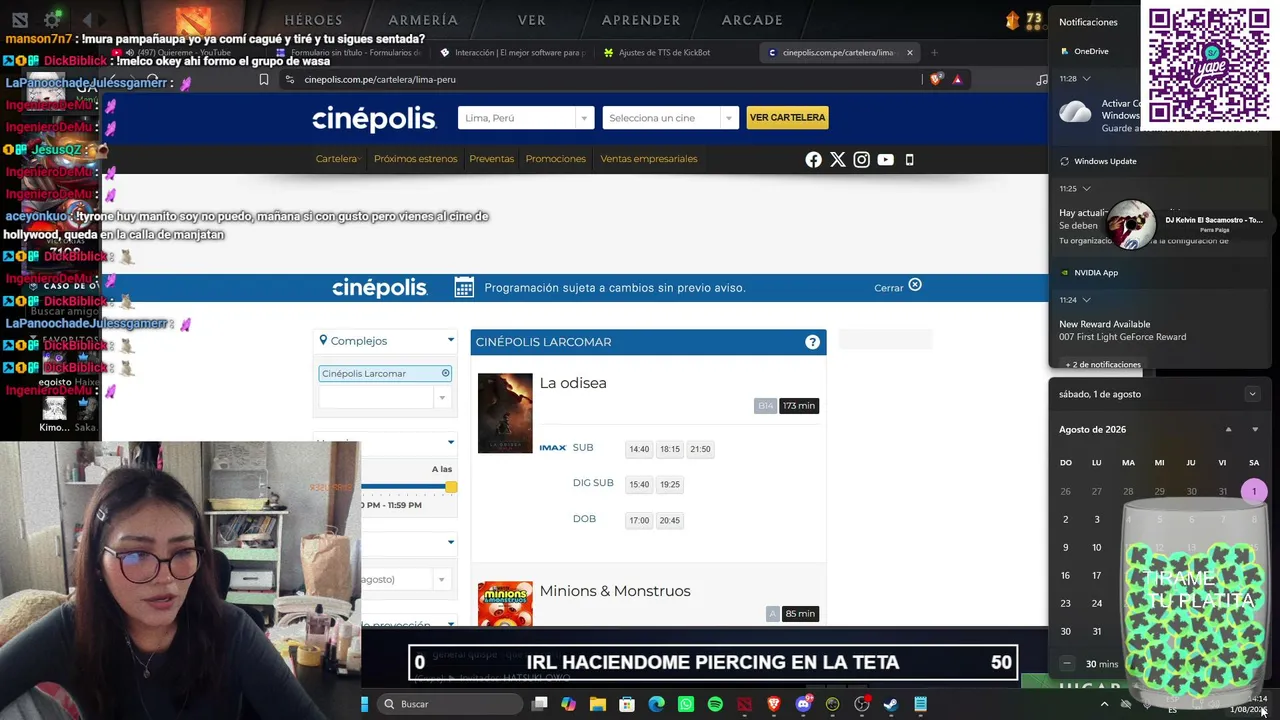Open Microsoft Store from the taskbar
Image resolution: width=1280 pixels, height=720 pixels.
tap(627, 704)
